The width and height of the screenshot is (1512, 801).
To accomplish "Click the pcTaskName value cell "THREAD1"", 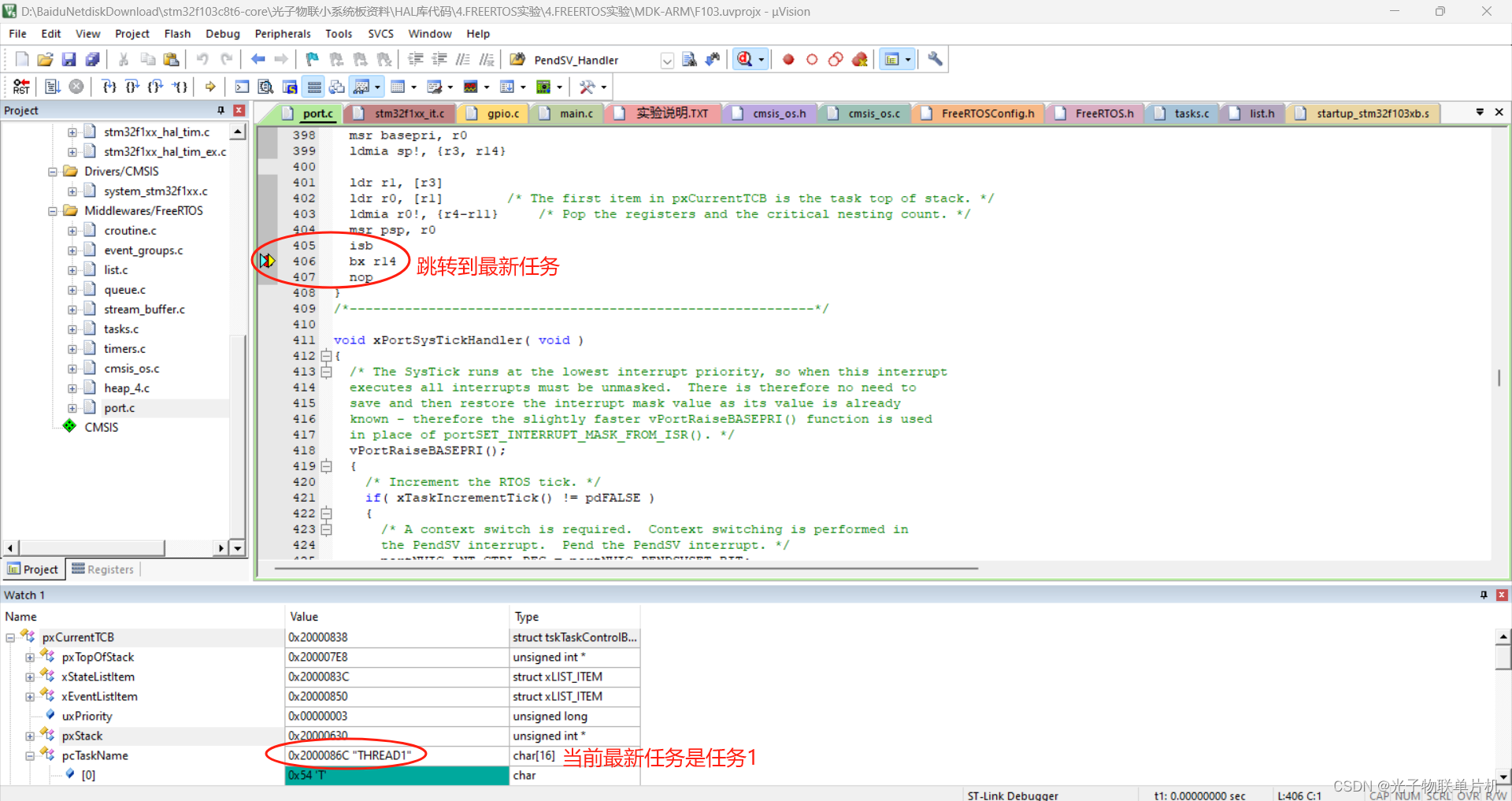I will tap(397, 755).
